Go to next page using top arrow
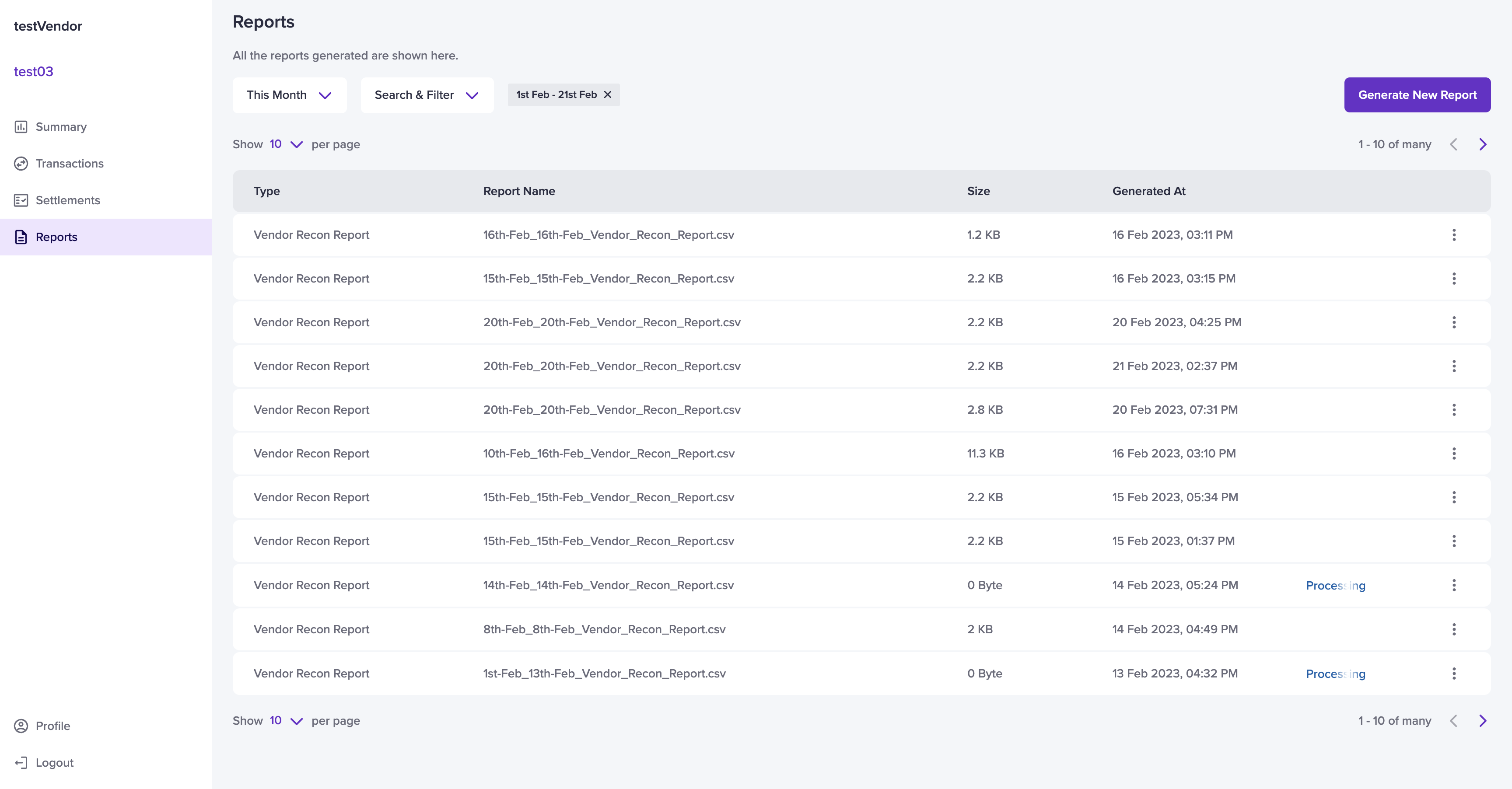Screen dimensions: 1512x789 click(x=1483, y=144)
